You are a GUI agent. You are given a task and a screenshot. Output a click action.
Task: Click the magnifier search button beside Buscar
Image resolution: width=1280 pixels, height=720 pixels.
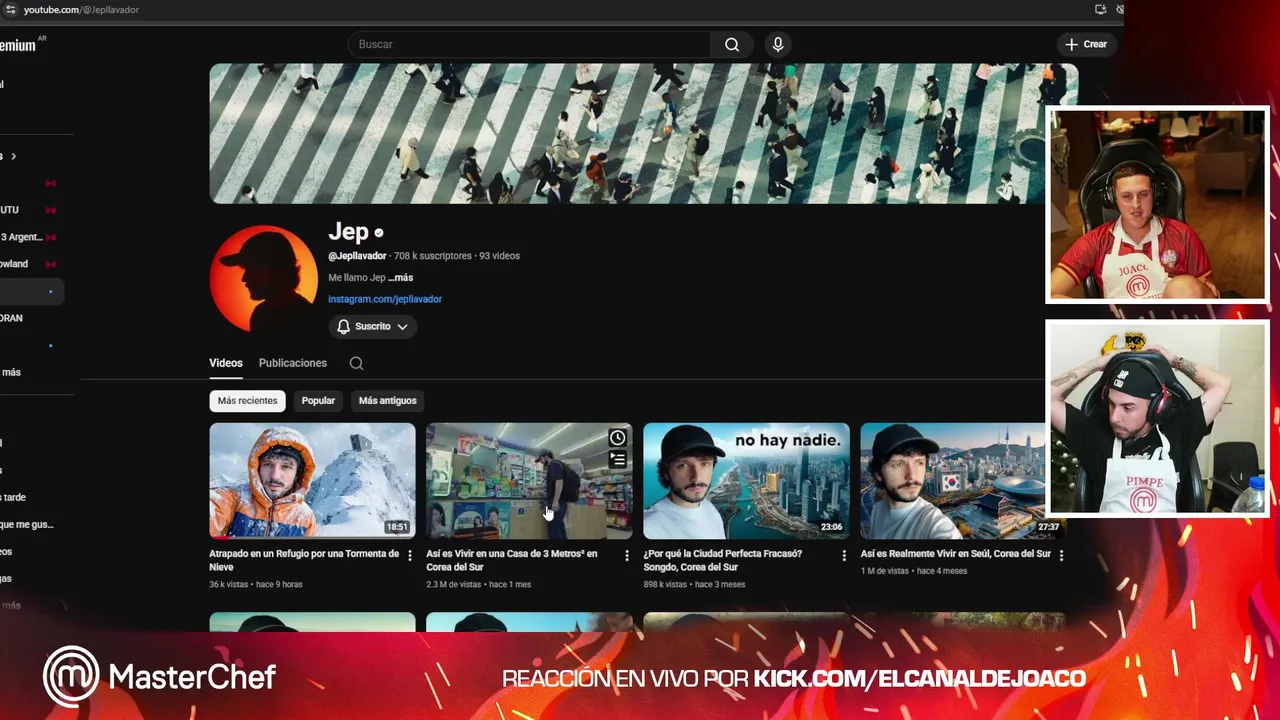[x=732, y=44]
